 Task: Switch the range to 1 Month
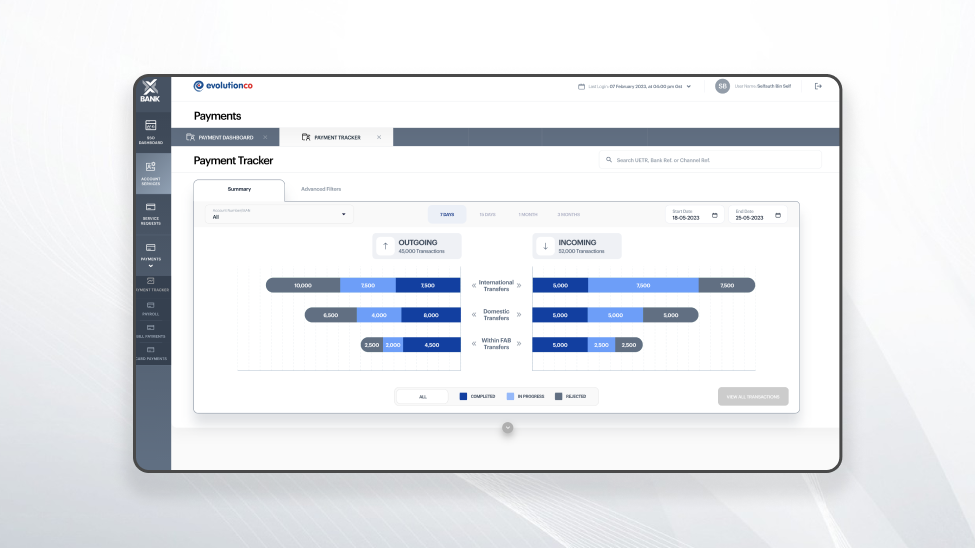pos(528,214)
